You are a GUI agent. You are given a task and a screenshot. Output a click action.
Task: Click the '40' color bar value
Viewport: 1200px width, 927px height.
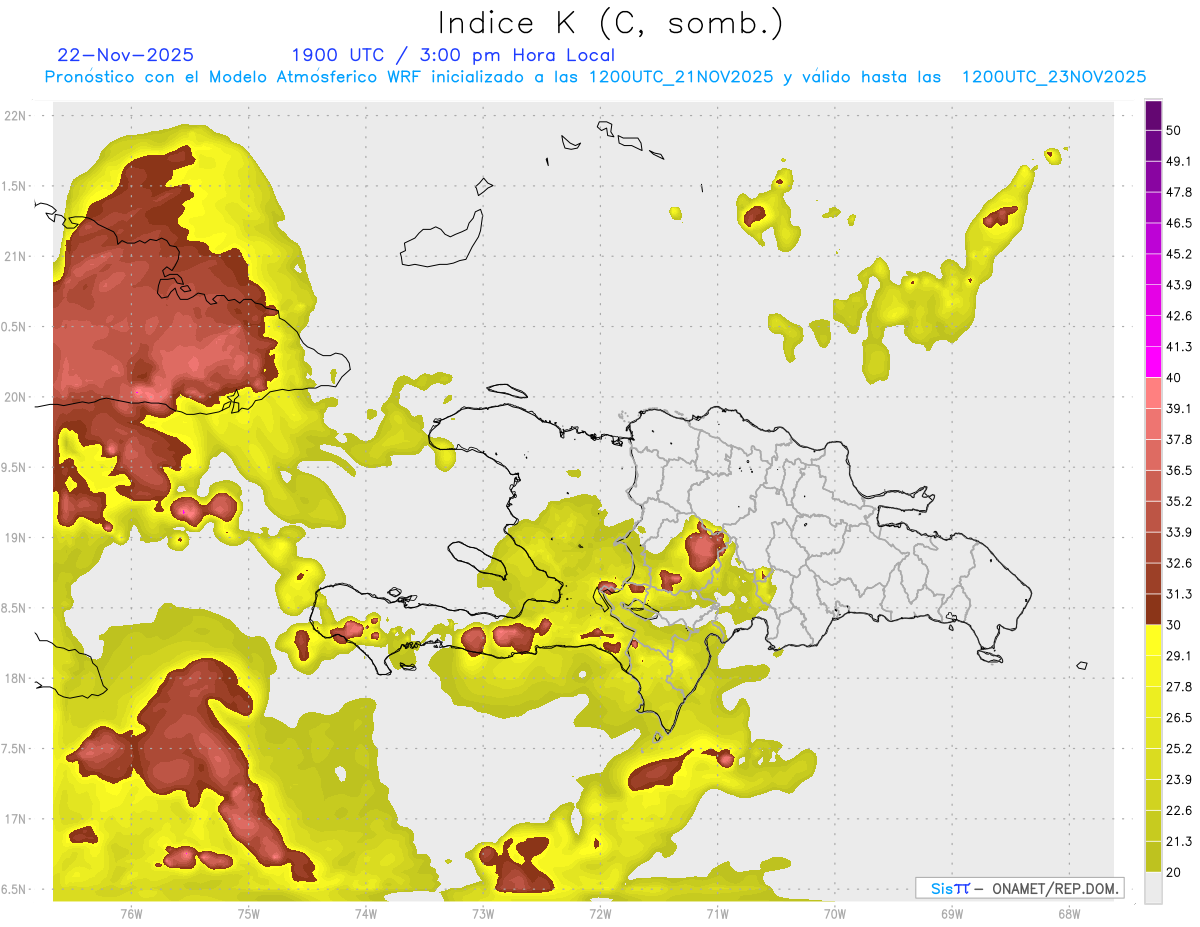tap(1175, 378)
